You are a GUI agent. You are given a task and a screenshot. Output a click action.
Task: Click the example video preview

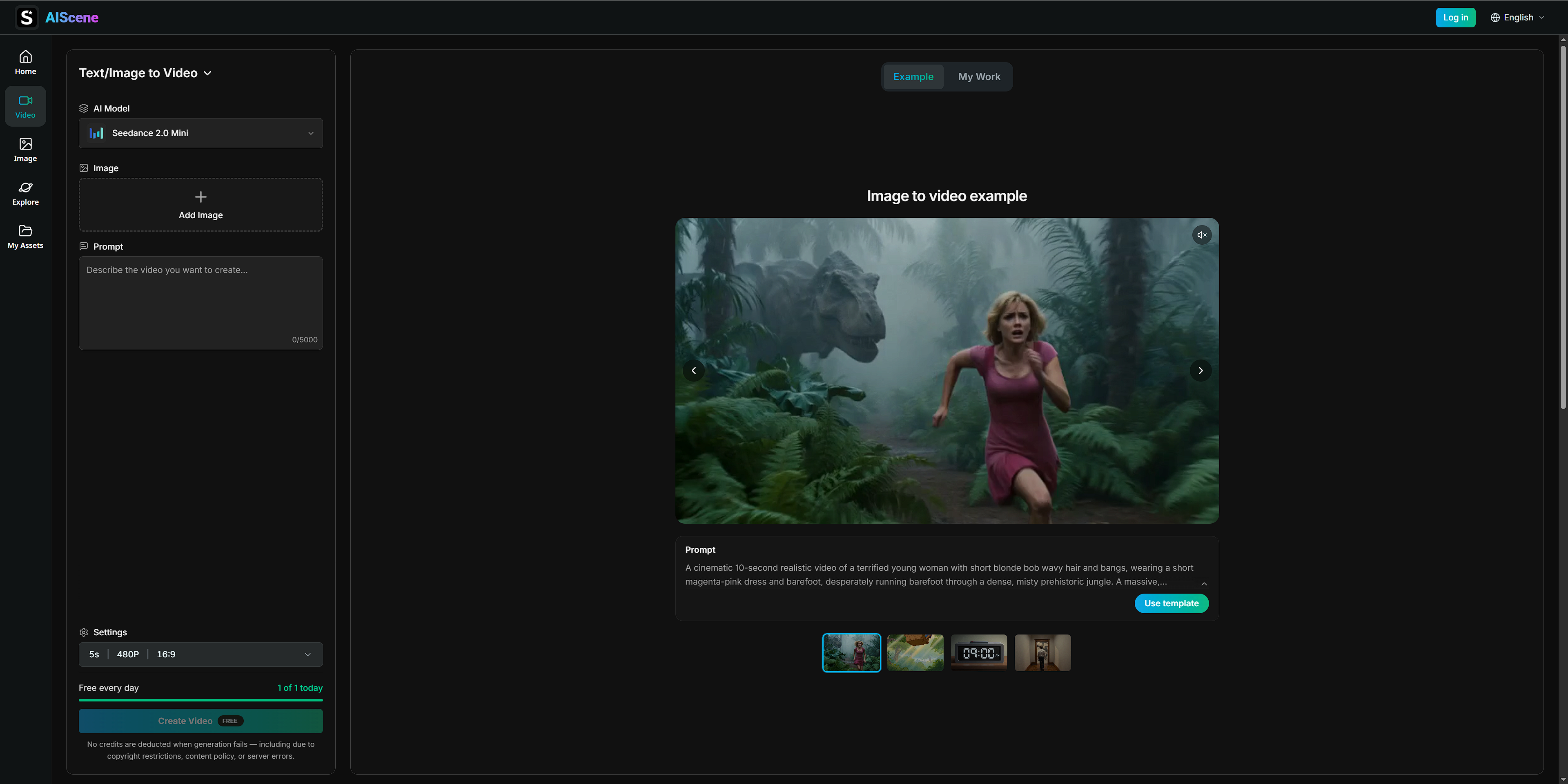947,371
